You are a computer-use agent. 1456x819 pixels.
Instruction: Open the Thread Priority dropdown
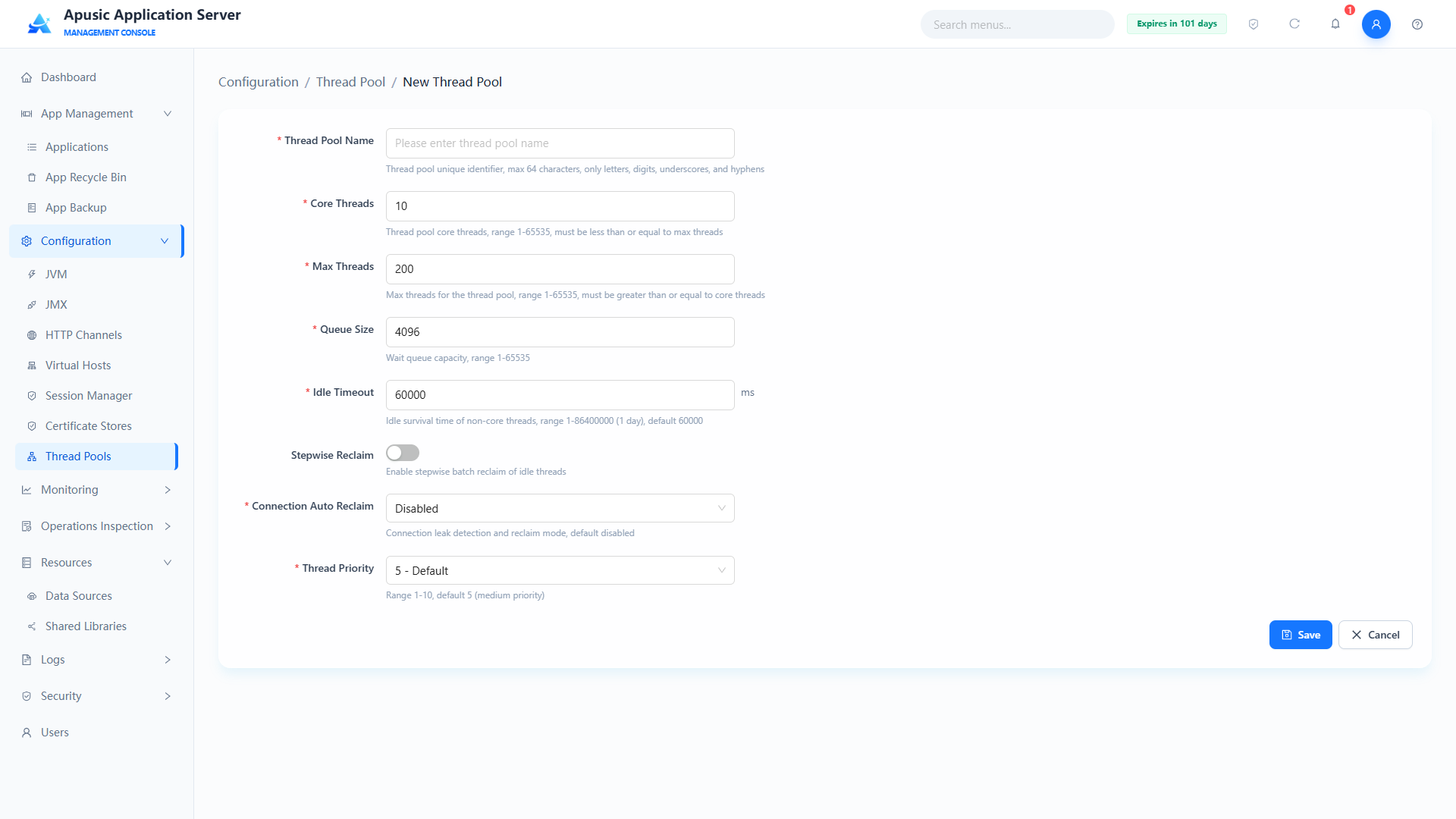(x=560, y=570)
